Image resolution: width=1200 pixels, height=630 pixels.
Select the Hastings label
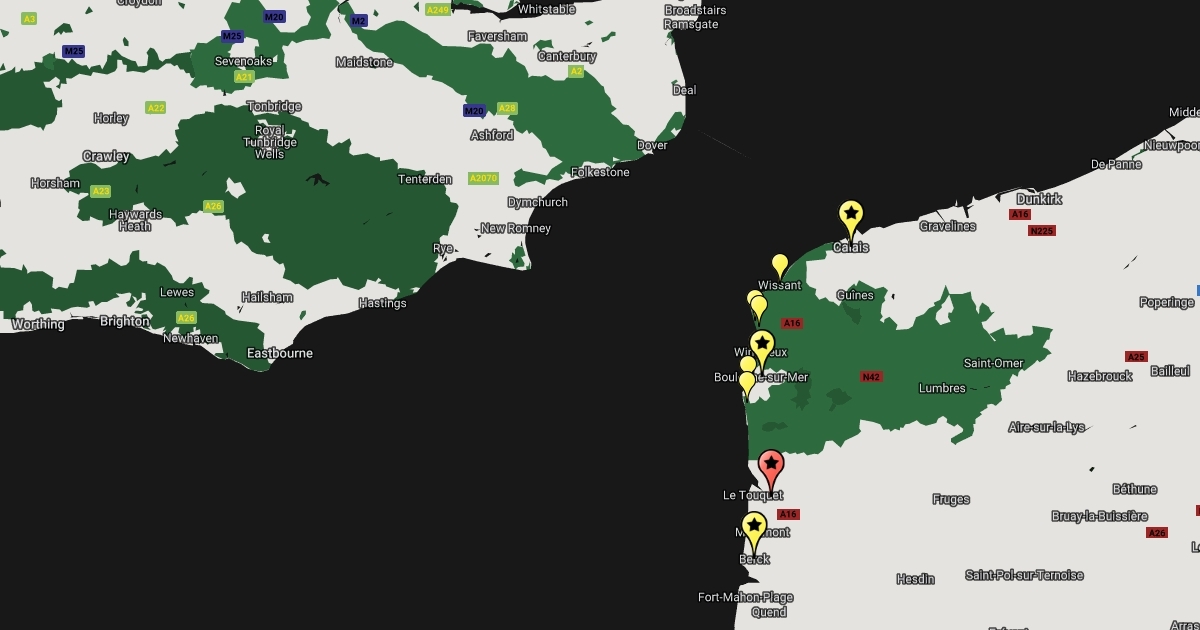[382, 303]
